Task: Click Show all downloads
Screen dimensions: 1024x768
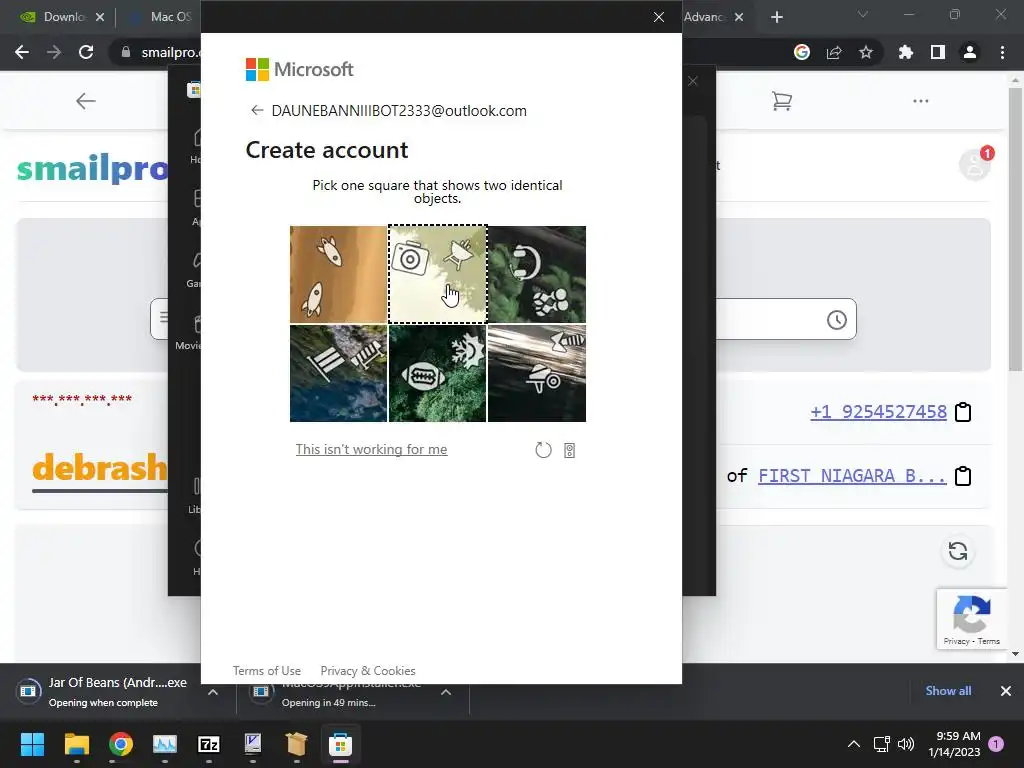Action: click(x=948, y=691)
